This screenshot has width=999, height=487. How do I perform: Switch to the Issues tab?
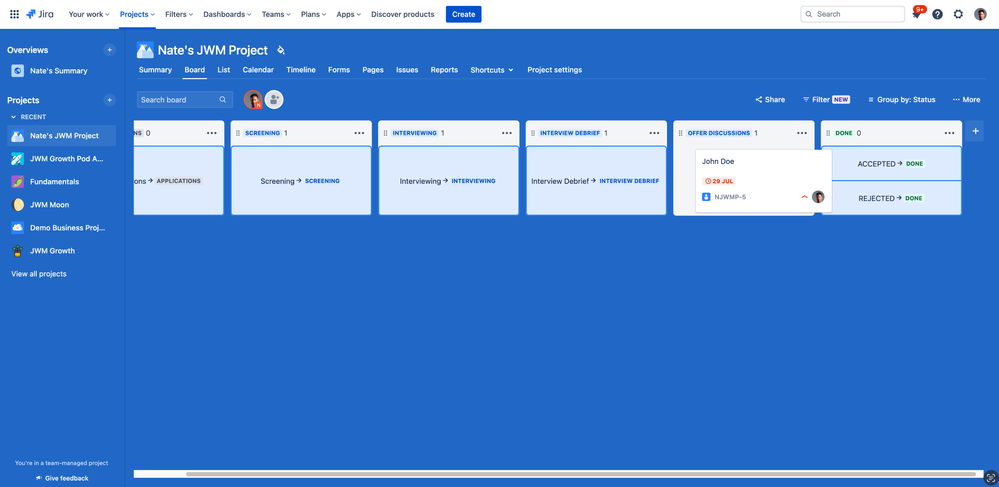pos(407,70)
